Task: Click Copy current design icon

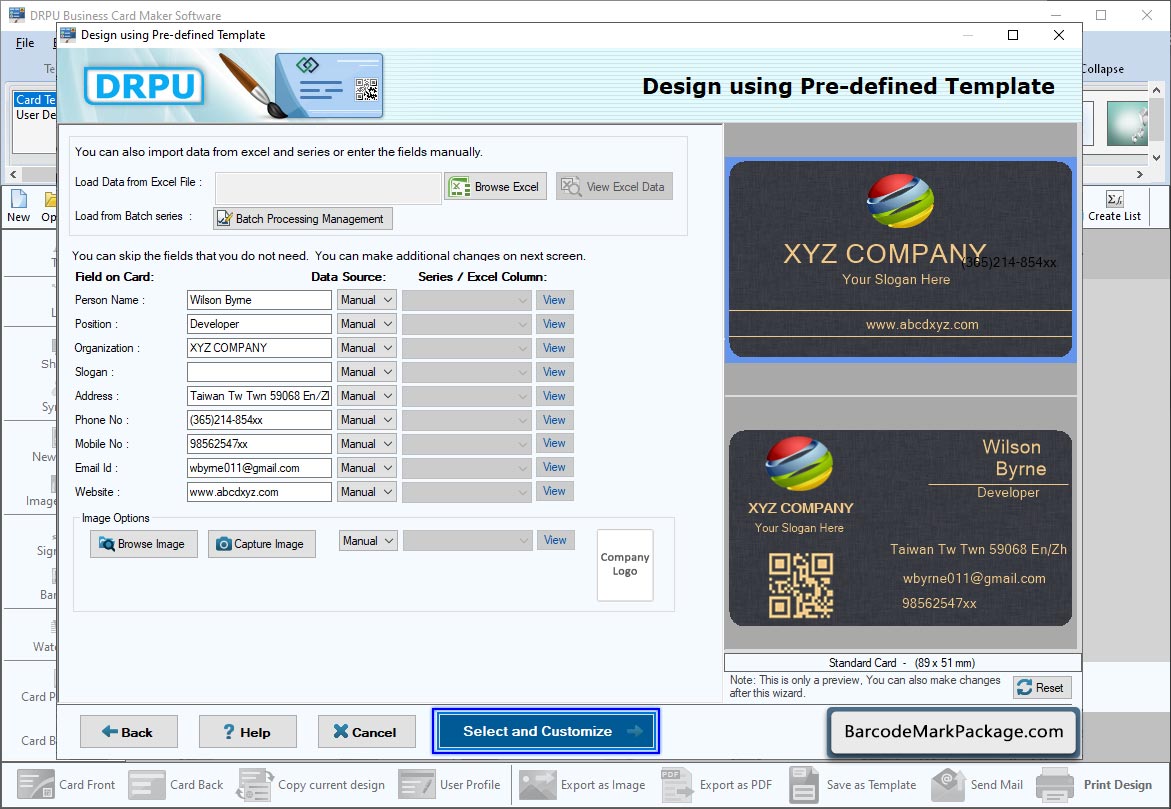Action: [311, 784]
